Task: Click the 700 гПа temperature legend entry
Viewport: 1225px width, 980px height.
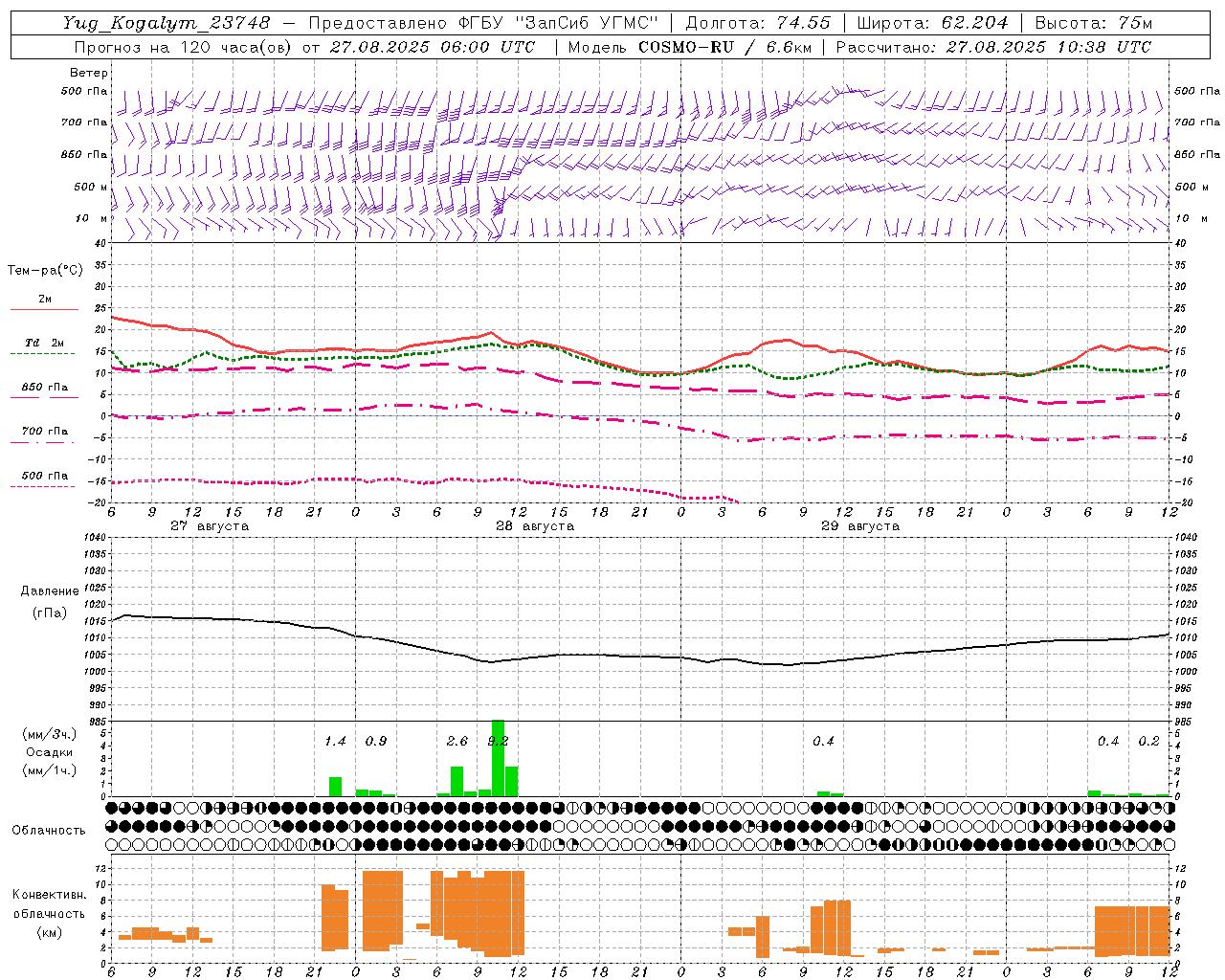Action: click(44, 432)
